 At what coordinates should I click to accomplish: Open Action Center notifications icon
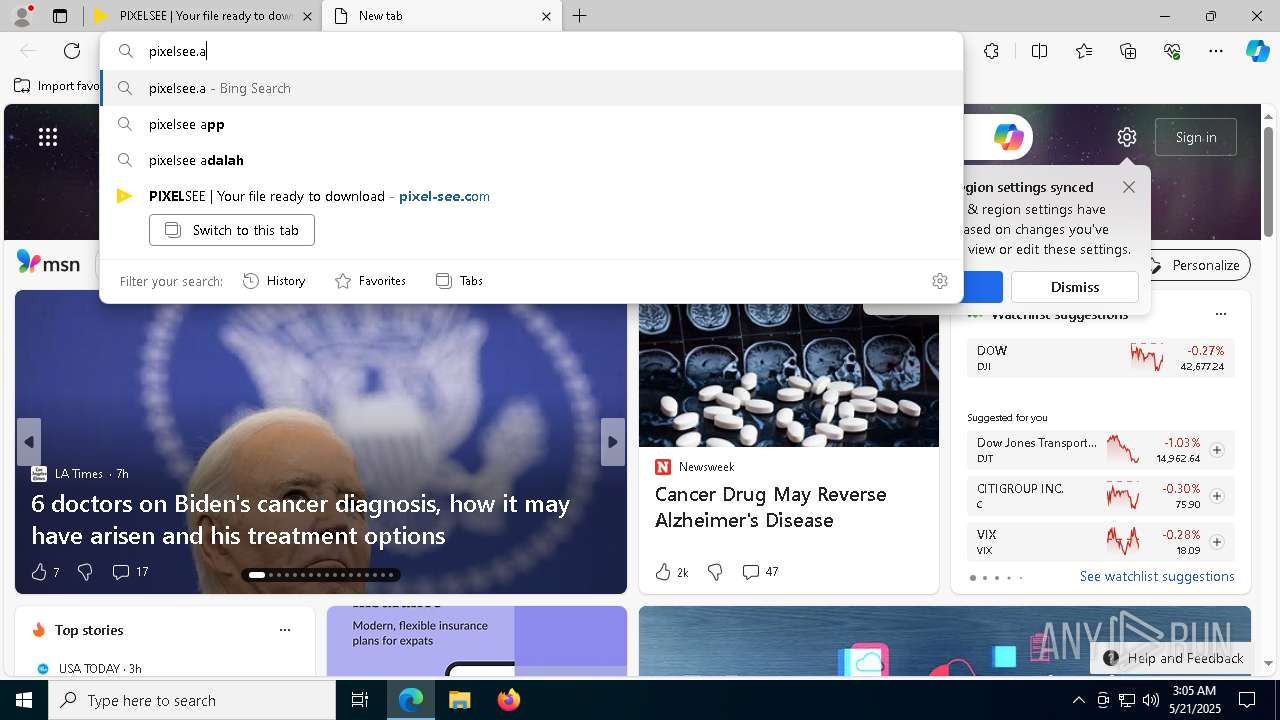pyautogui.click(x=1247, y=700)
